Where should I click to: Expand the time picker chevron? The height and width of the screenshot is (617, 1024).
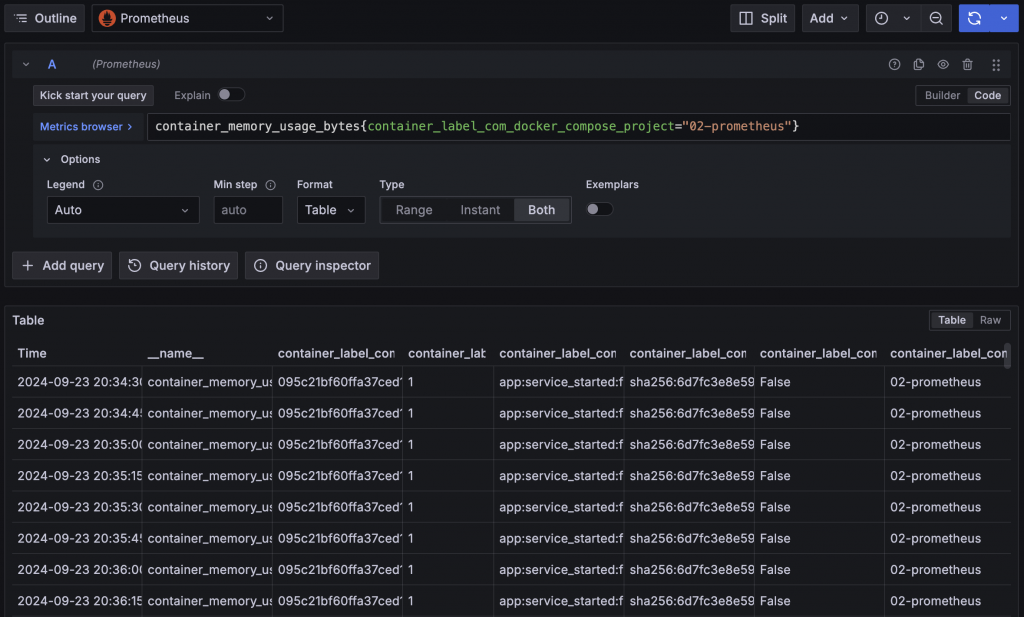906,18
